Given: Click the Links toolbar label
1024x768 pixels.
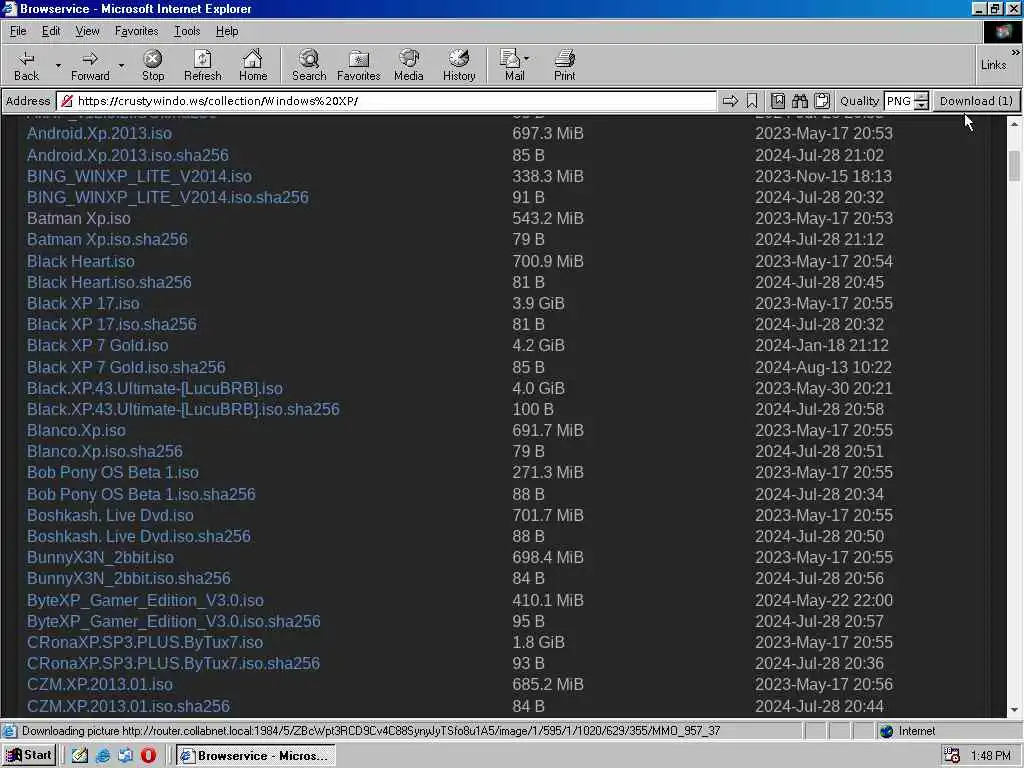Looking at the screenshot, I should (993, 65).
